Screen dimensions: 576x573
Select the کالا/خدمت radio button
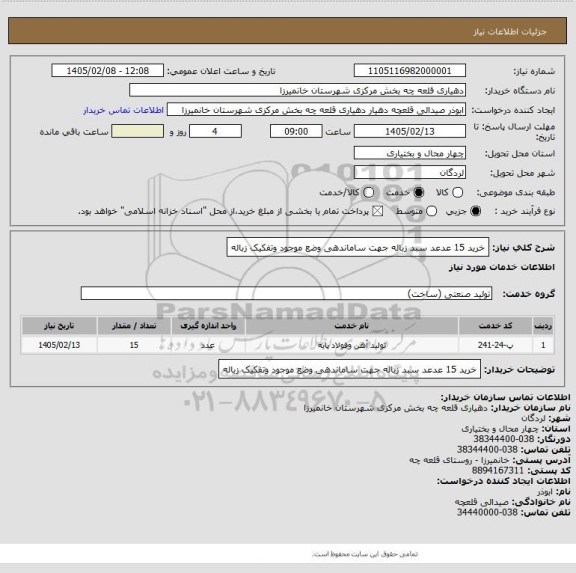[x=368, y=192]
